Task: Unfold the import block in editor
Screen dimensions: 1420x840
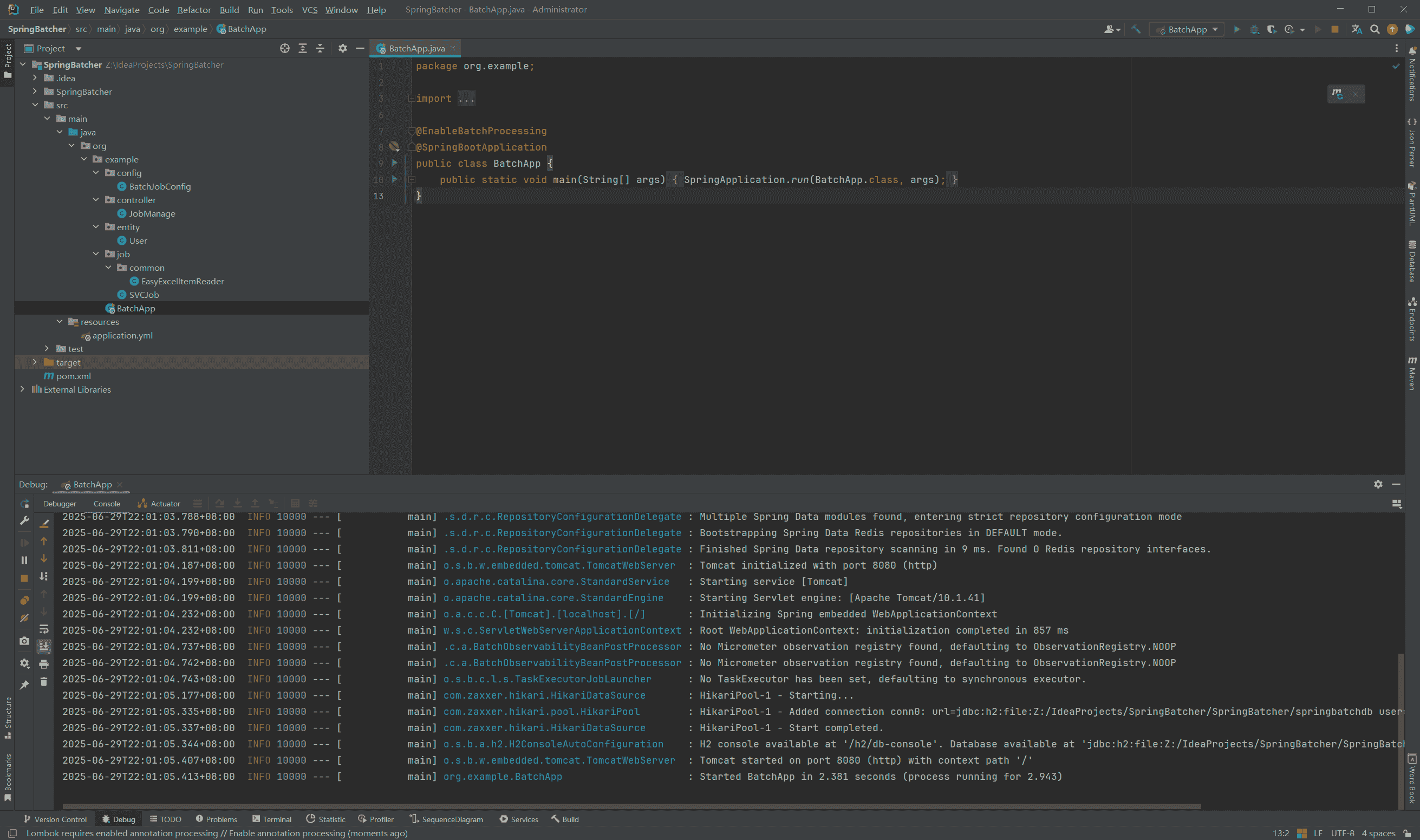Action: (x=412, y=99)
